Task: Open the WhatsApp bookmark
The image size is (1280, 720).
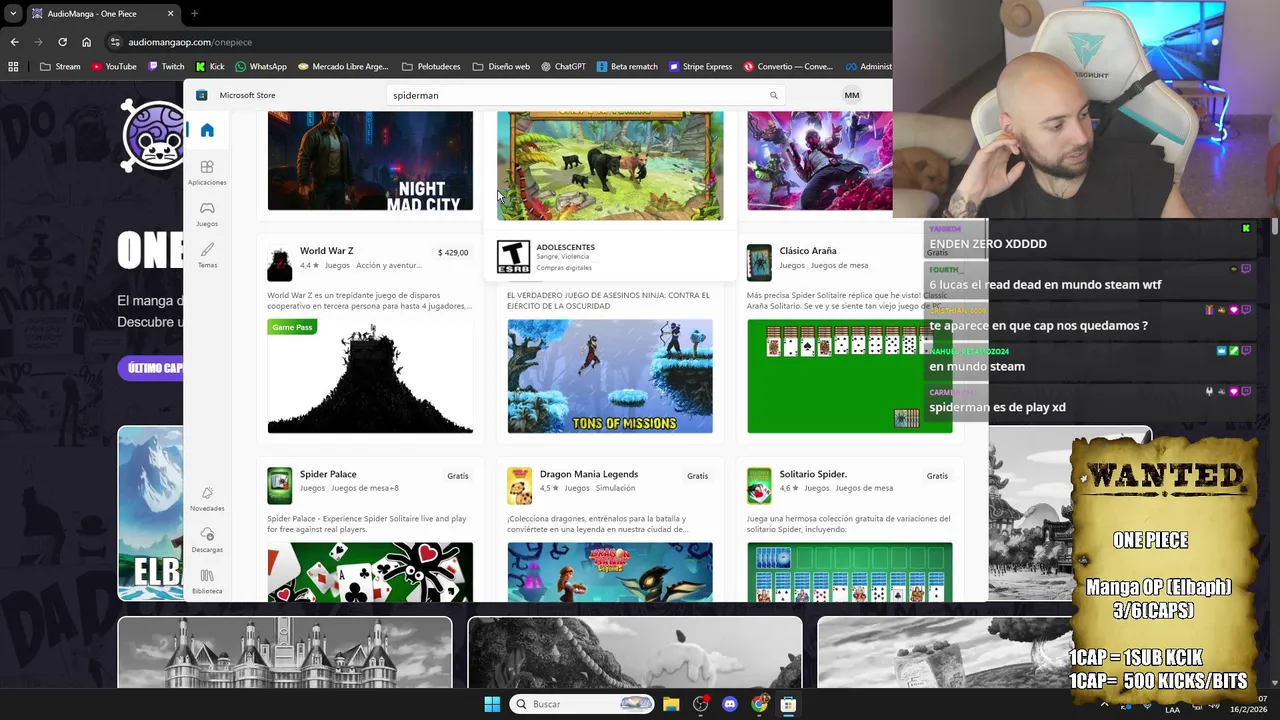Action: 260,67
